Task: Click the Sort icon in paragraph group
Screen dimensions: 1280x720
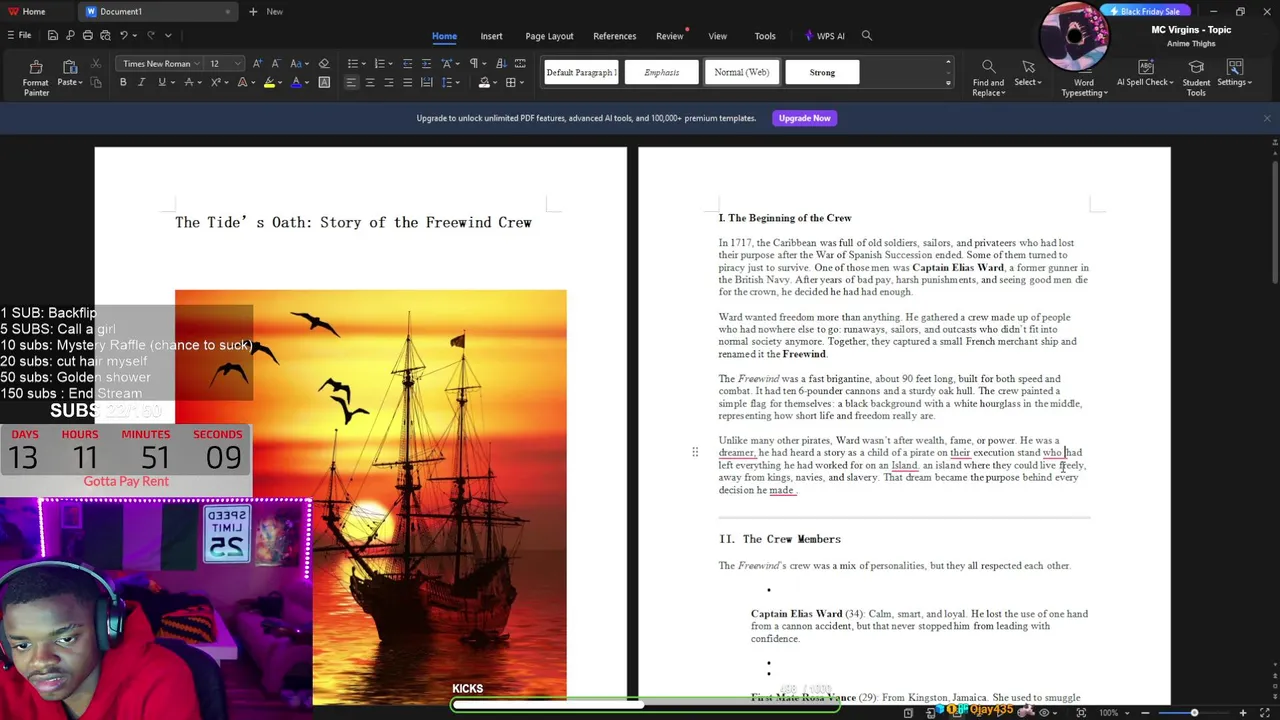Action: pyautogui.click(x=501, y=64)
